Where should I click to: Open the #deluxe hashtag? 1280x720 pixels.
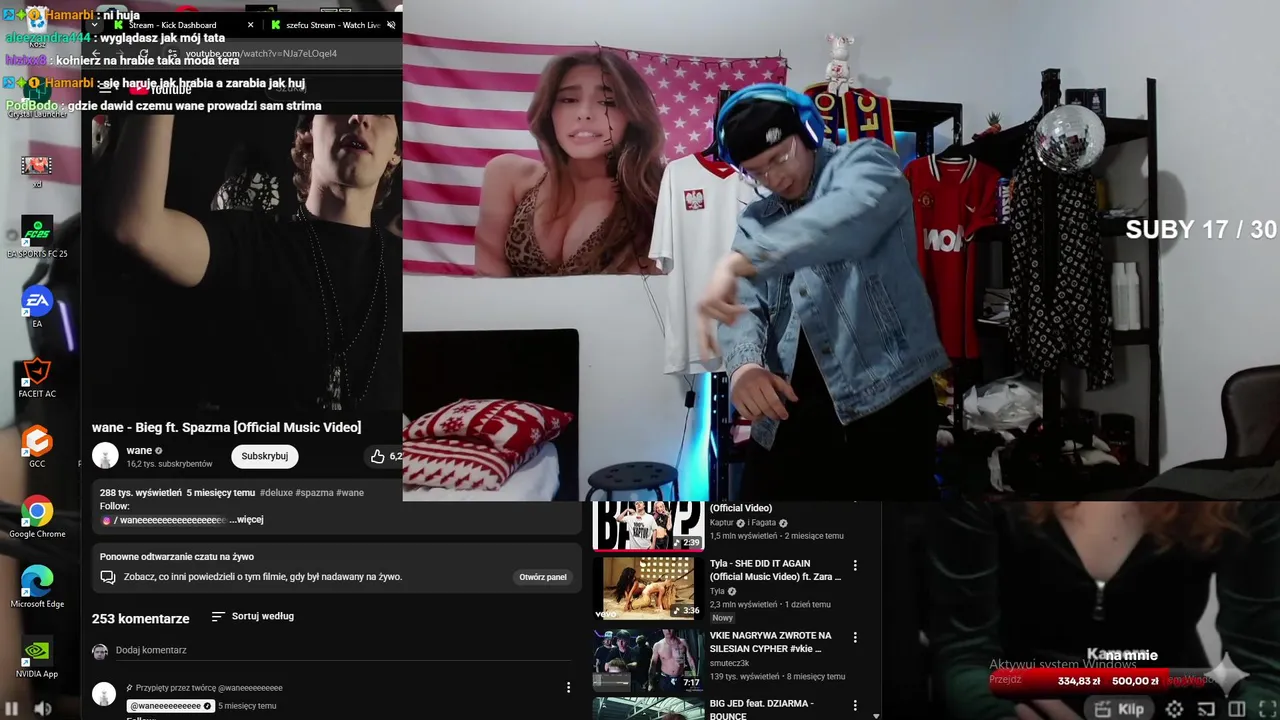[275, 493]
